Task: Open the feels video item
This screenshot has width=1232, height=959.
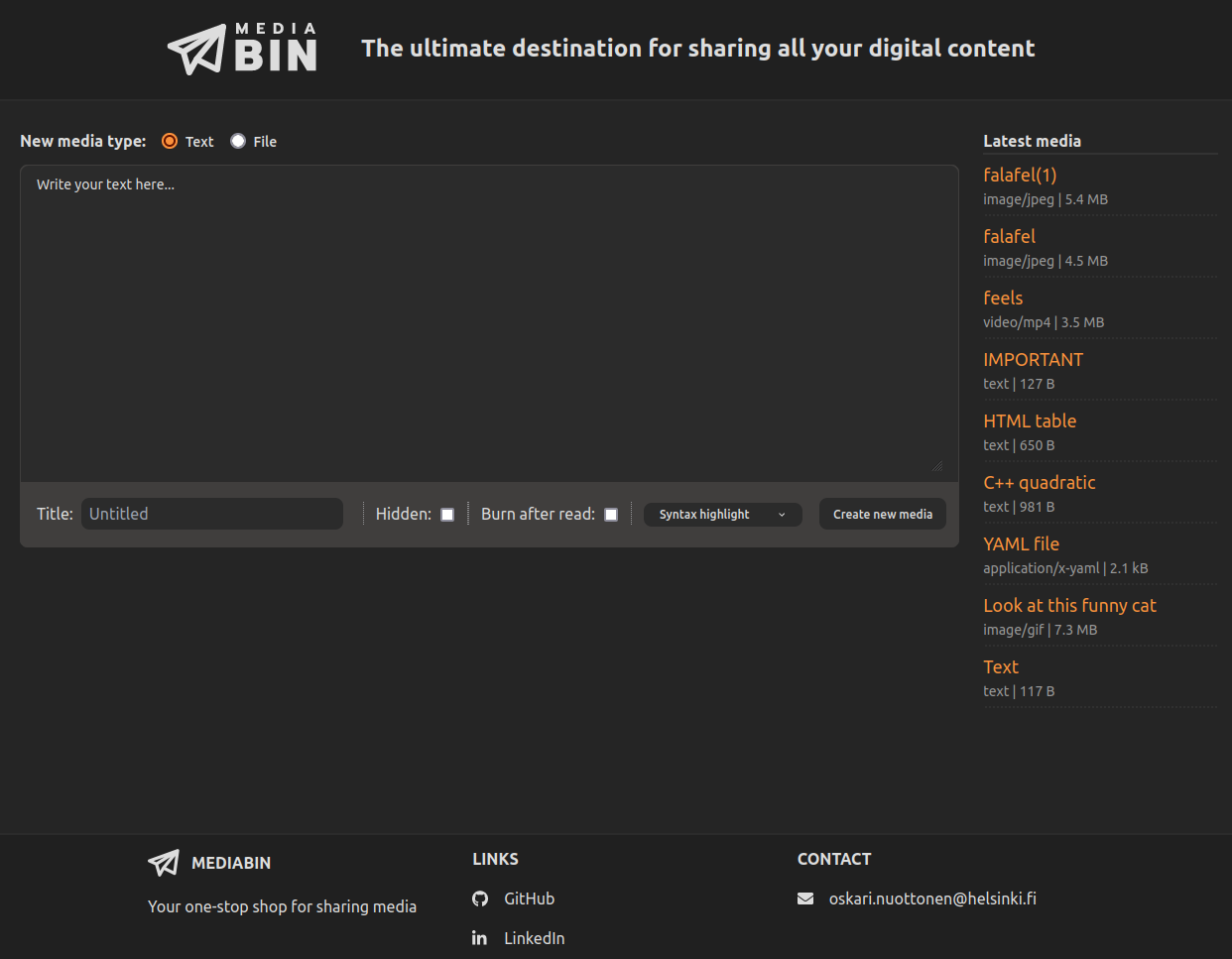Action: (1003, 298)
